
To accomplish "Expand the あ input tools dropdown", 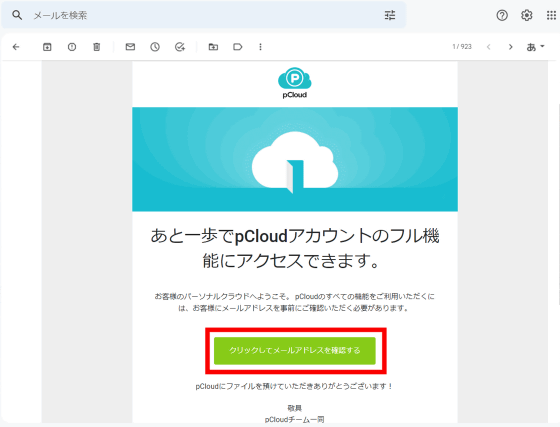I will point(535,47).
